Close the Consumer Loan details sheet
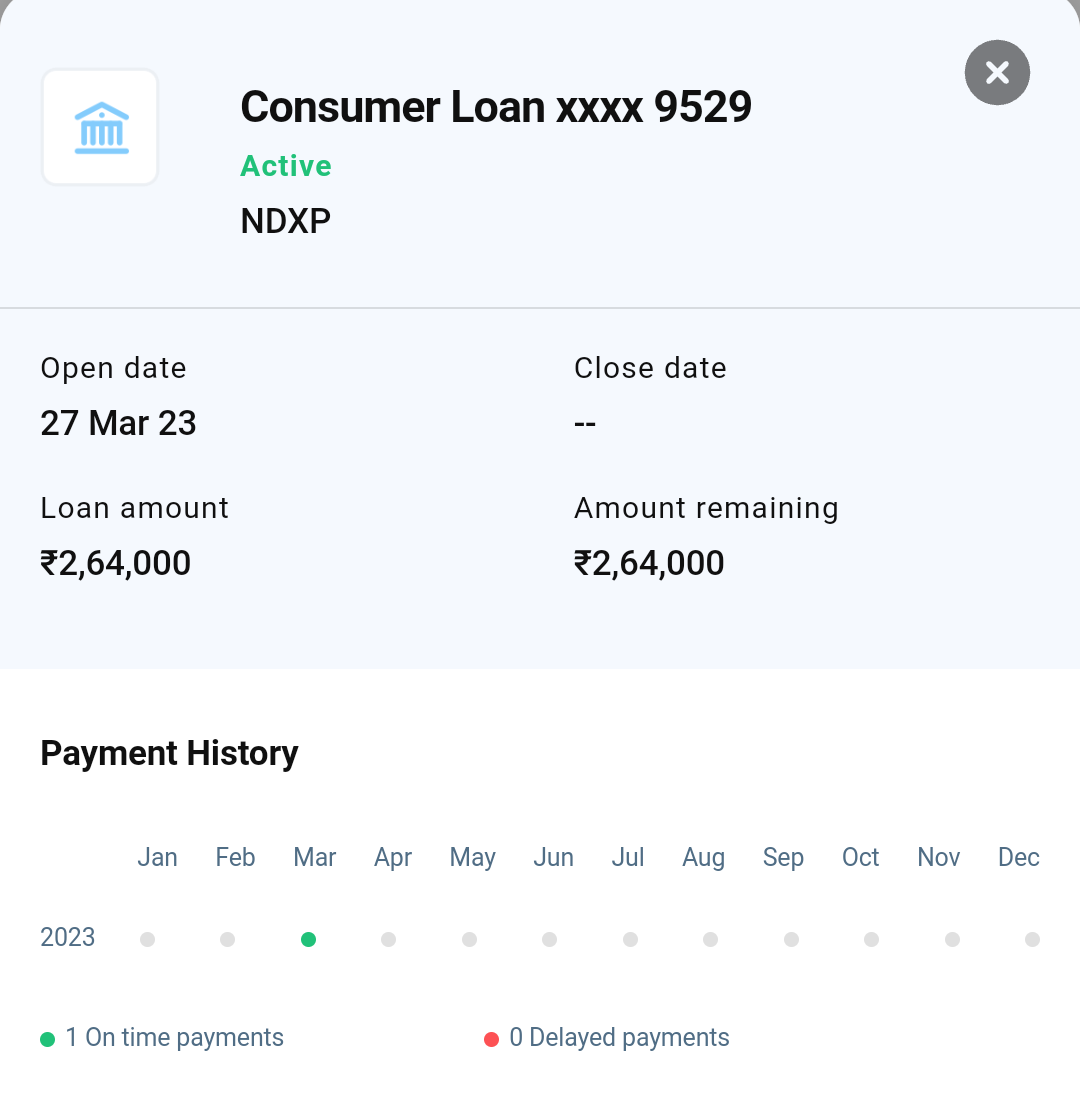1080x1111 pixels. tap(997, 72)
